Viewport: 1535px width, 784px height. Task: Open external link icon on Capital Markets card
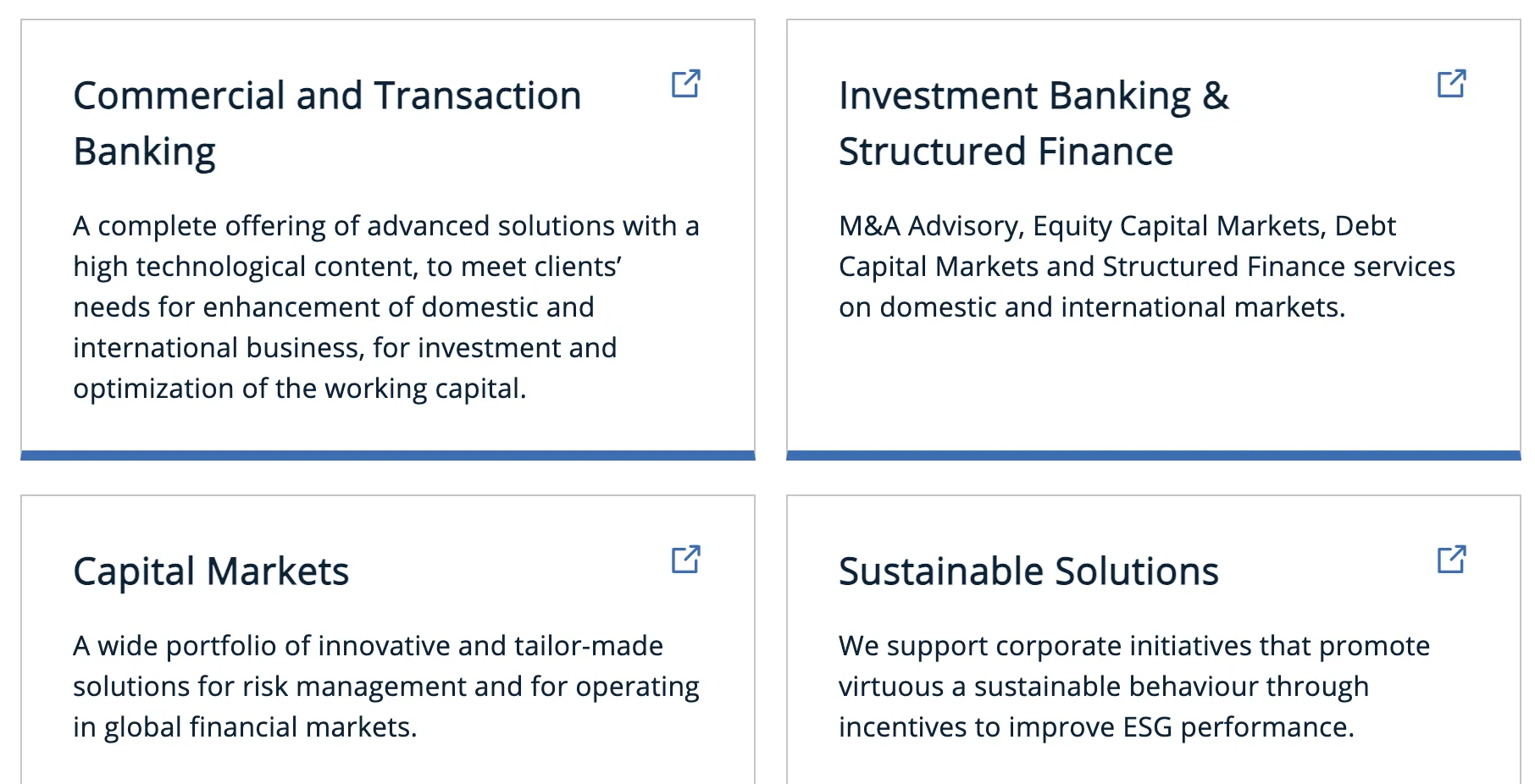point(686,560)
